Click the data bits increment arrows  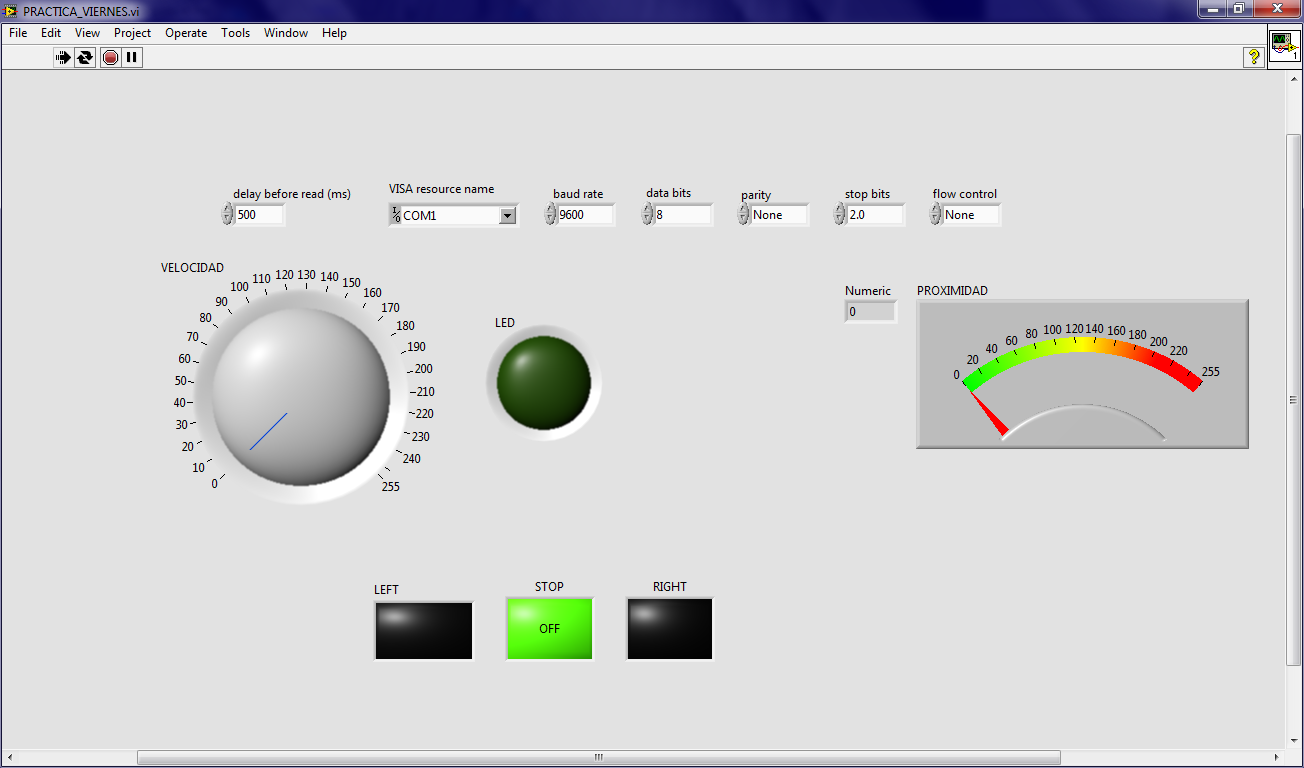[647, 214]
